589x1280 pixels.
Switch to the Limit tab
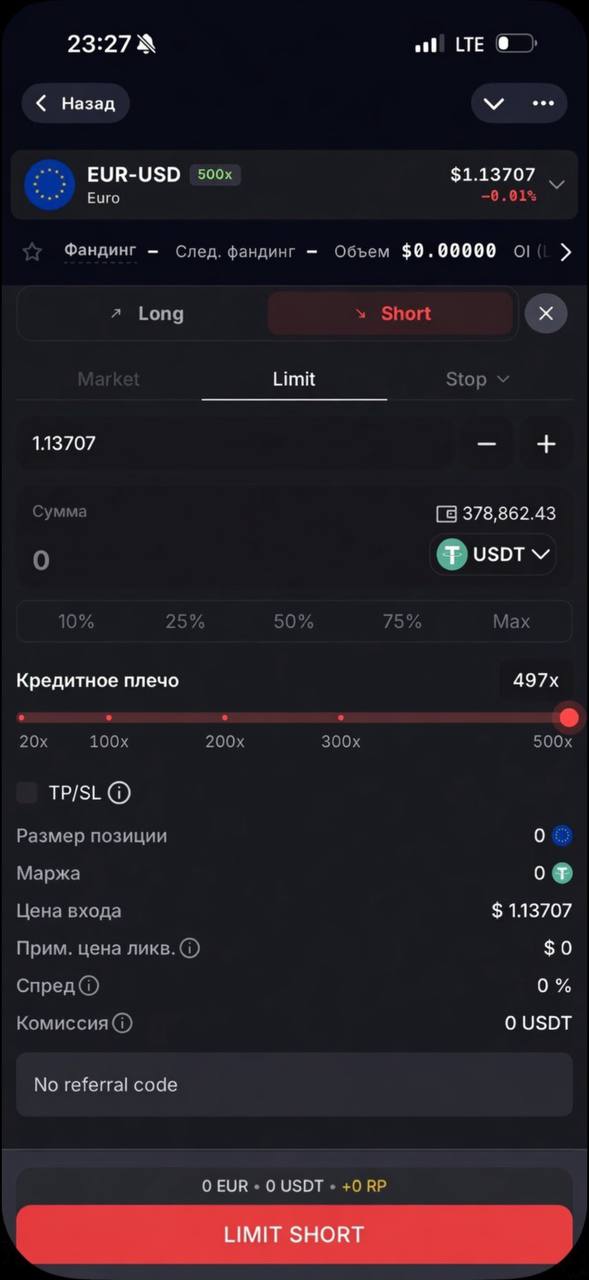click(294, 379)
